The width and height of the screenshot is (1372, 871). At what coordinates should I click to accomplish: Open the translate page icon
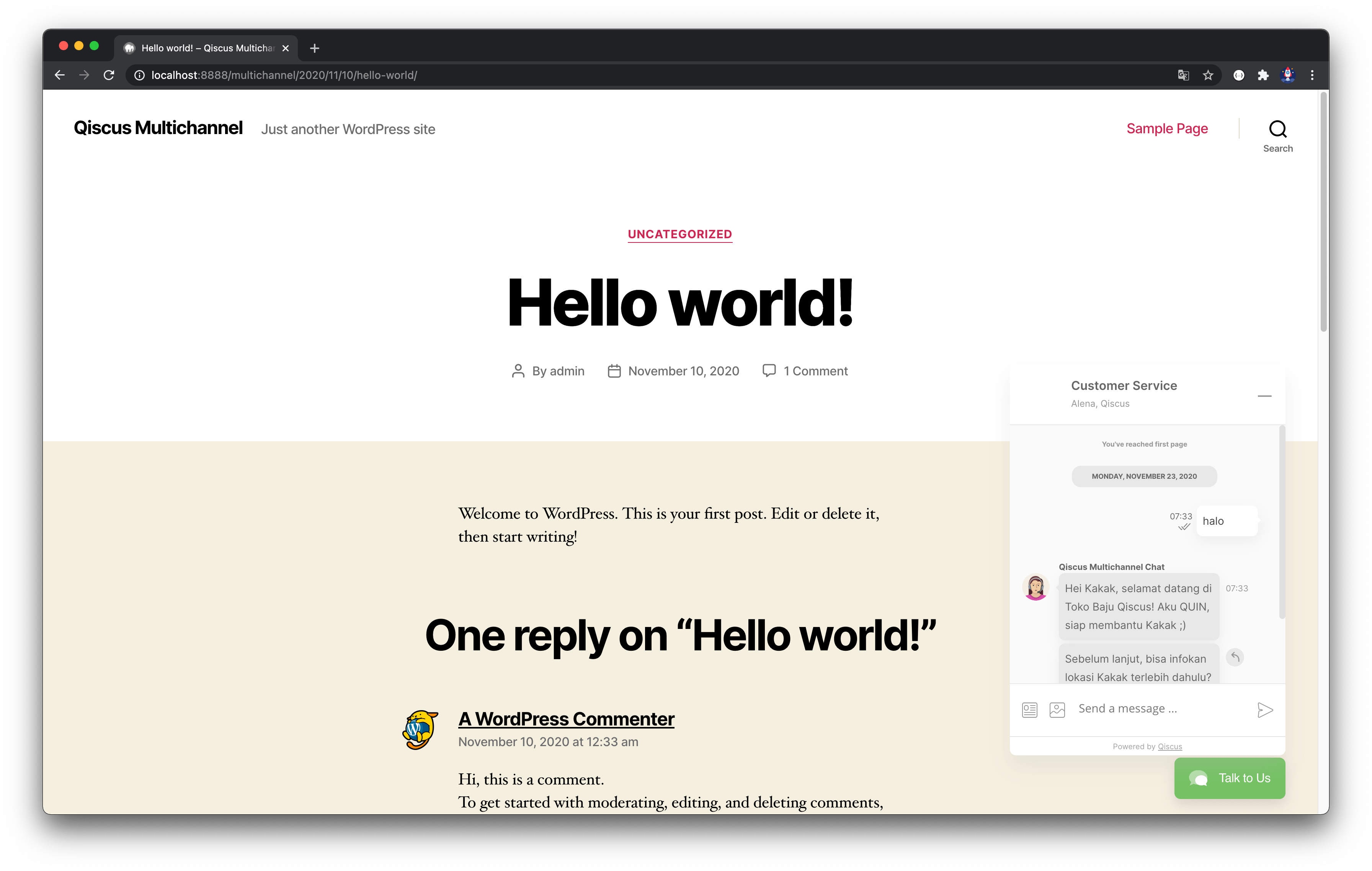[1183, 75]
